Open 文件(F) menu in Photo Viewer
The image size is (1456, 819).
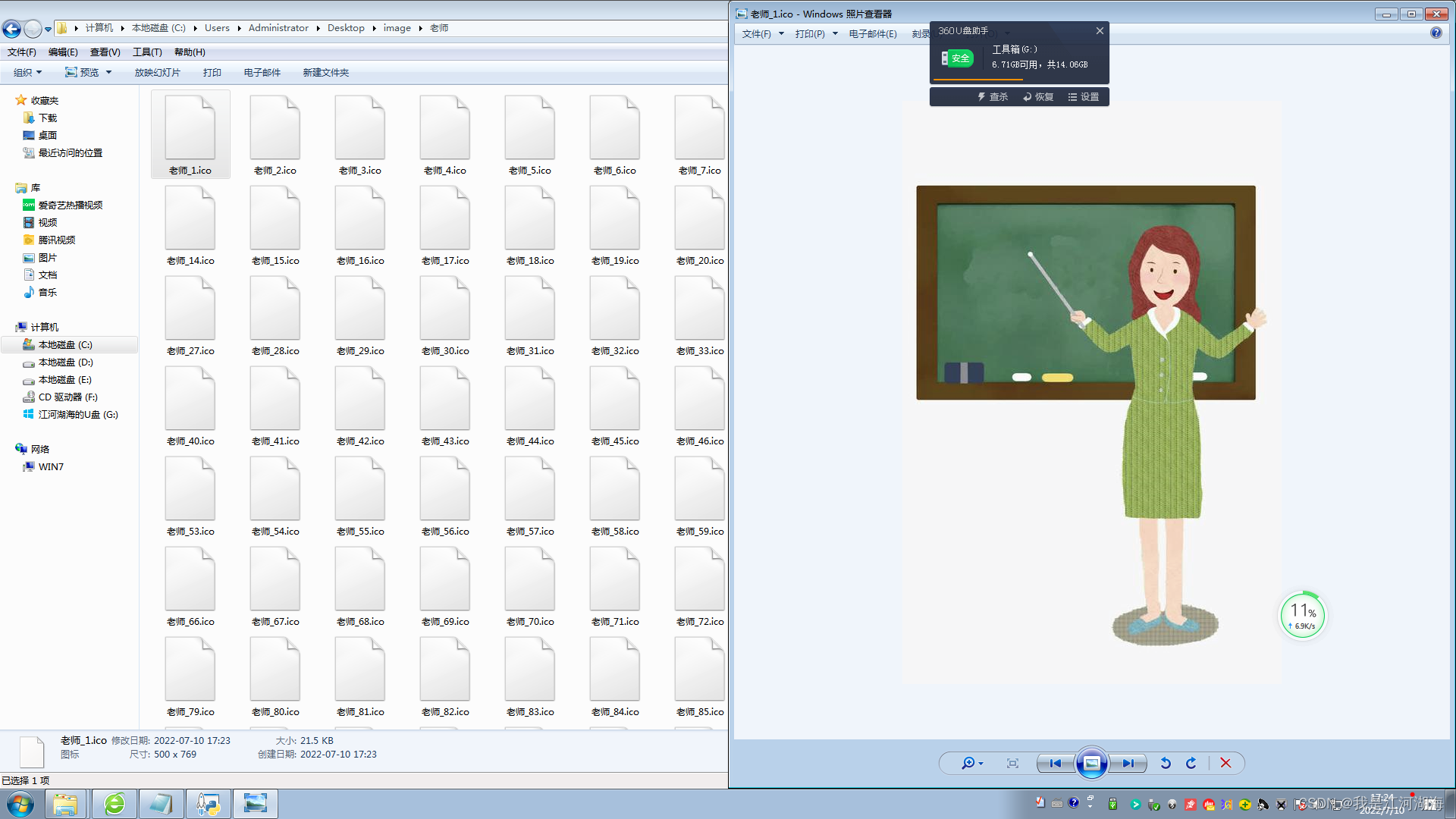pos(761,34)
